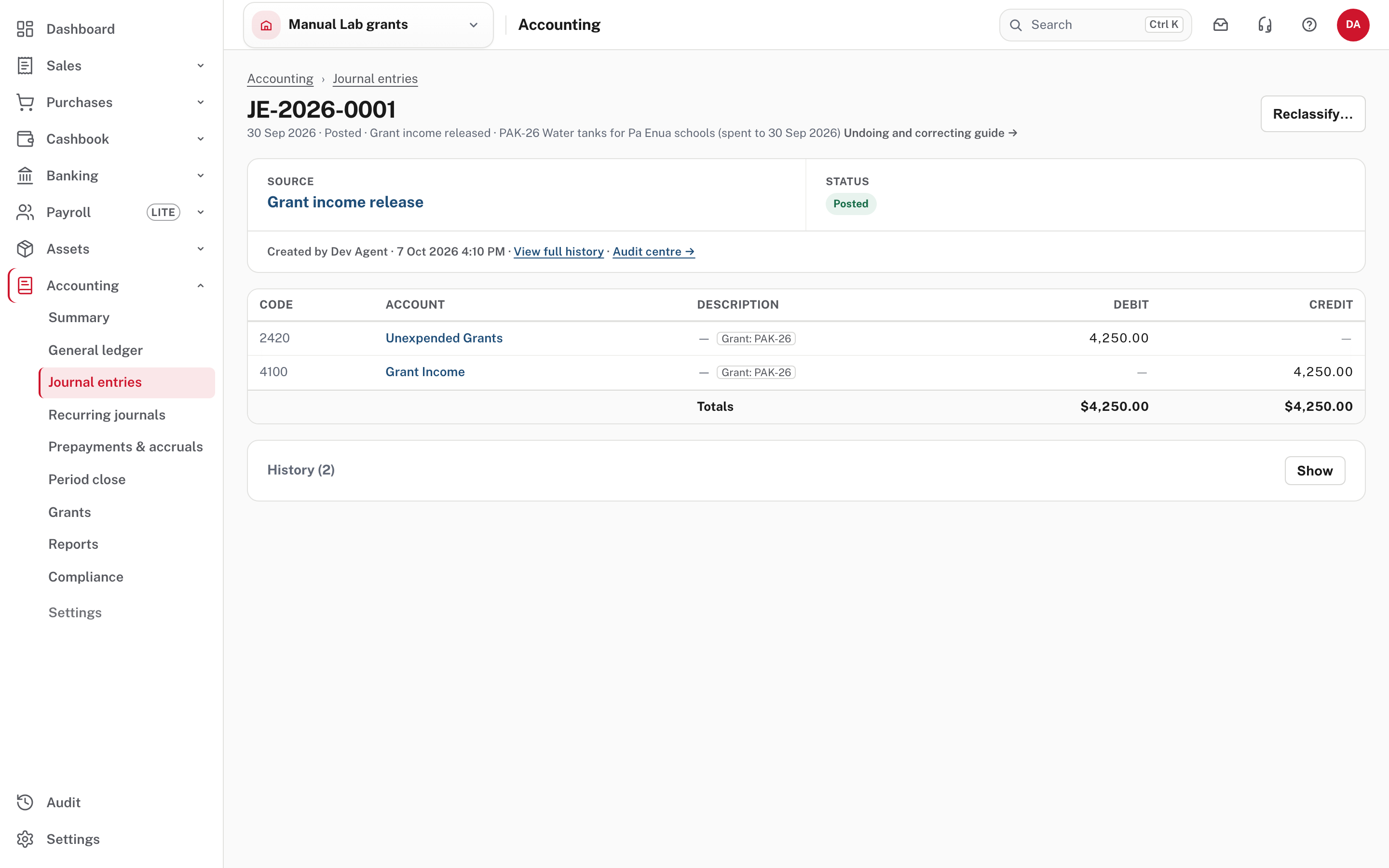Expand the Payroll menu chevron
The image size is (1389, 868).
200,212
